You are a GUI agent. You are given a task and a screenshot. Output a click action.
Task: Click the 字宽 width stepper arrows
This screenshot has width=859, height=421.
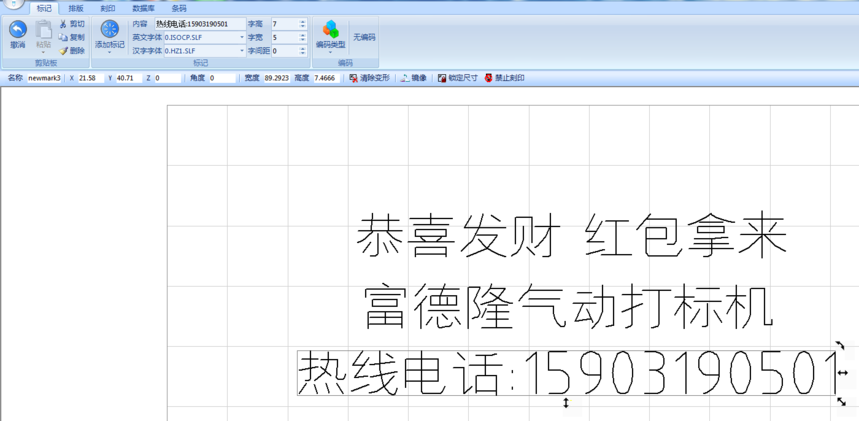click(303, 37)
